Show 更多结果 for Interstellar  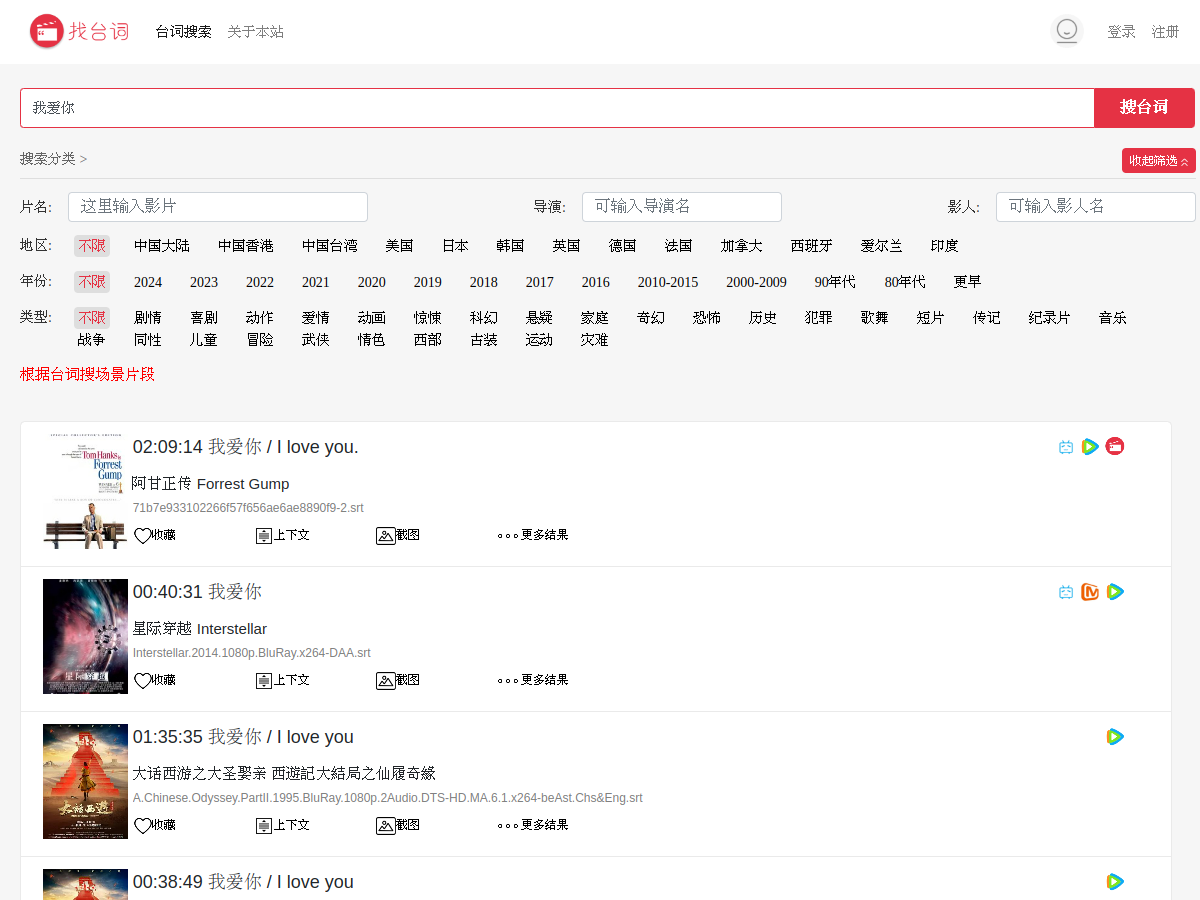pyautogui.click(x=533, y=680)
